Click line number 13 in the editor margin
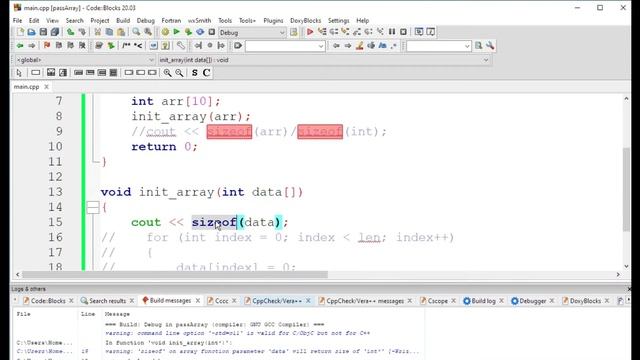This screenshot has width=640, height=360. pyautogui.click(x=56, y=192)
